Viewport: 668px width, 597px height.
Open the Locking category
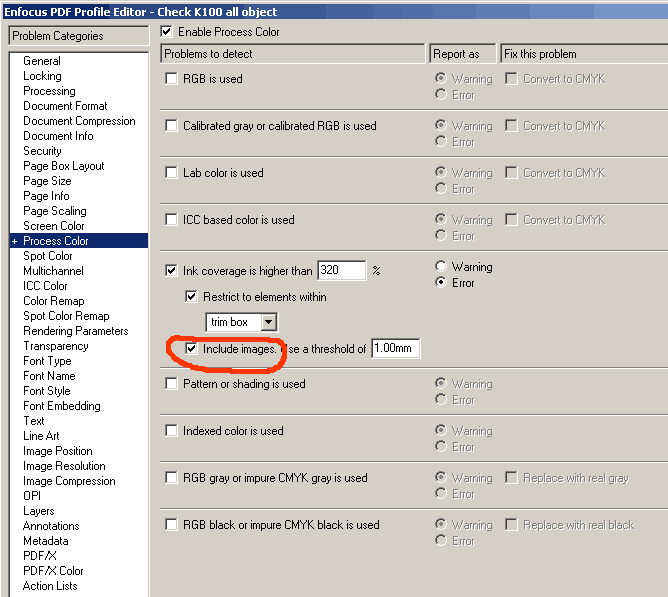coord(42,76)
